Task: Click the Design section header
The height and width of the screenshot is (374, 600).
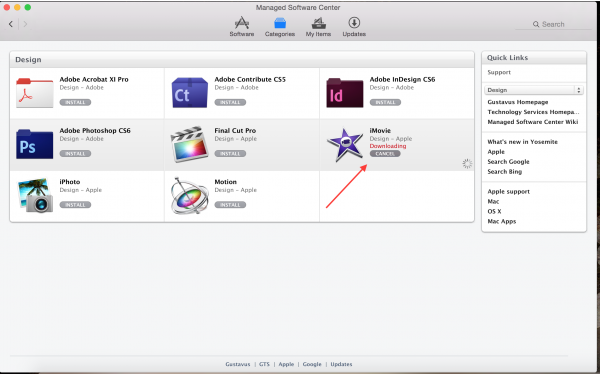Action: pyautogui.click(x=242, y=60)
